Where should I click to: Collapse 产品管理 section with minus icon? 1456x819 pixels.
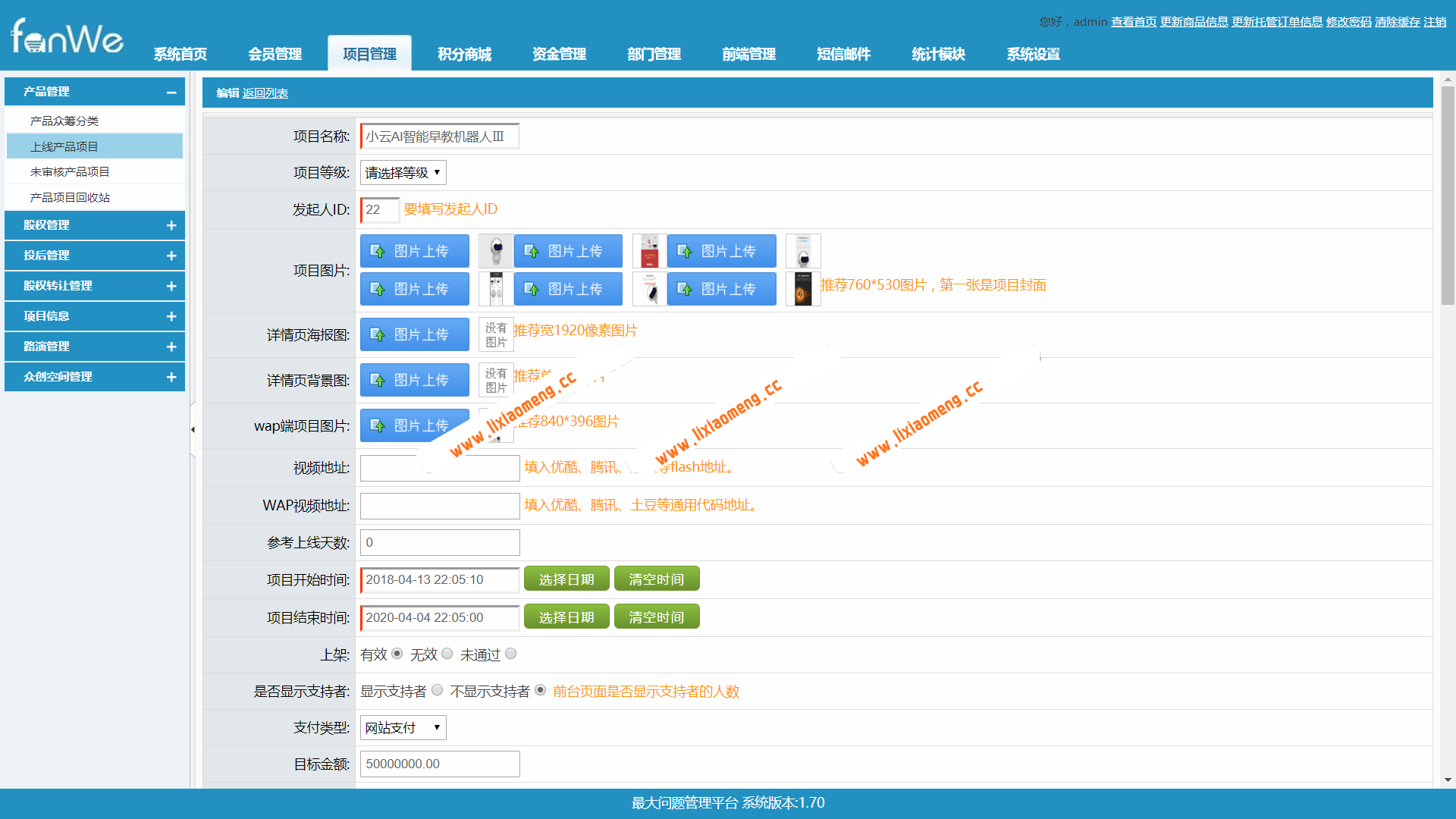pyautogui.click(x=171, y=93)
